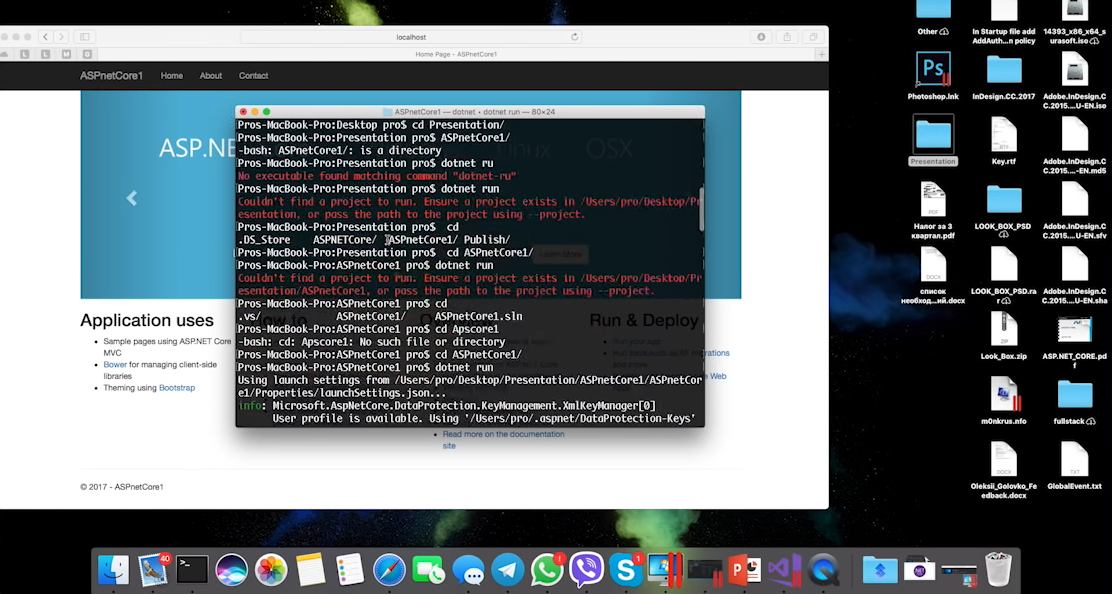This screenshot has height=594, width=1112.
Task: Open the Contact nav item
Action: (x=253, y=76)
